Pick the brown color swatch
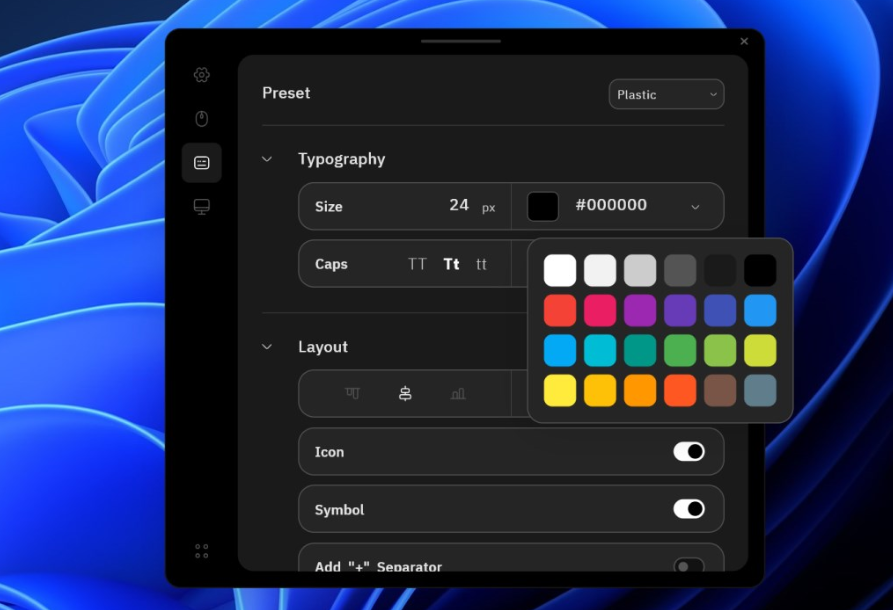This screenshot has height=610, width=893. [720, 390]
